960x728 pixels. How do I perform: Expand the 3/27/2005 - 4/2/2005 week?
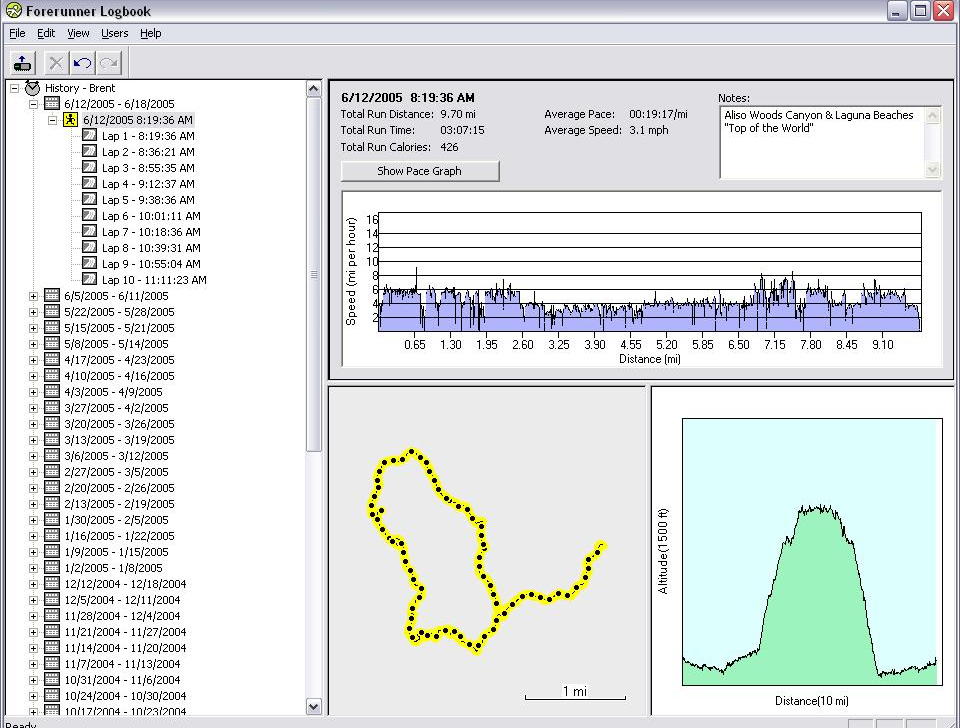tap(34, 408)
